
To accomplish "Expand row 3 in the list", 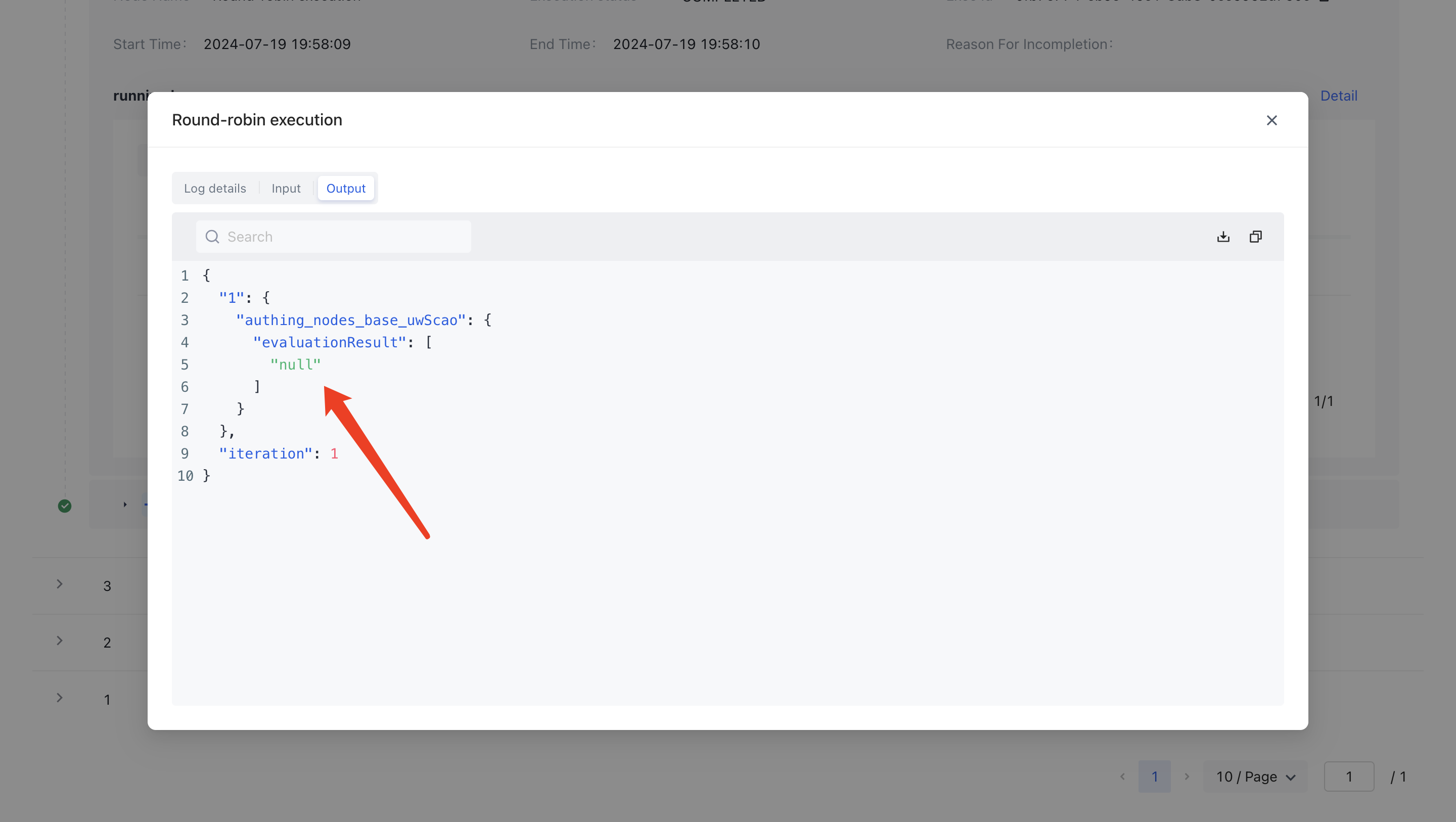I will coord(59,584).
